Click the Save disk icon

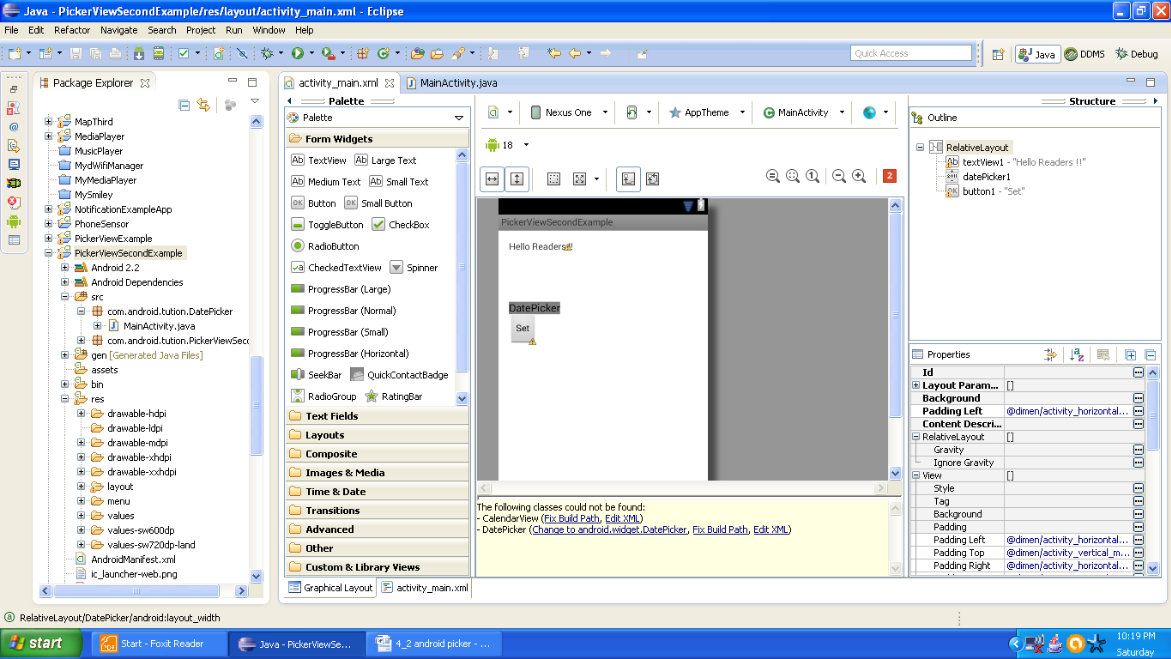[x=75, y=53]
